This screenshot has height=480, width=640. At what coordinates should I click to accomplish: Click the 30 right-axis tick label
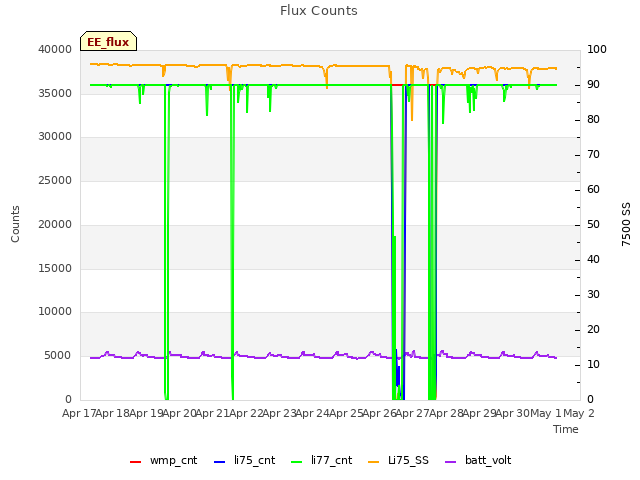coord(593,295)
